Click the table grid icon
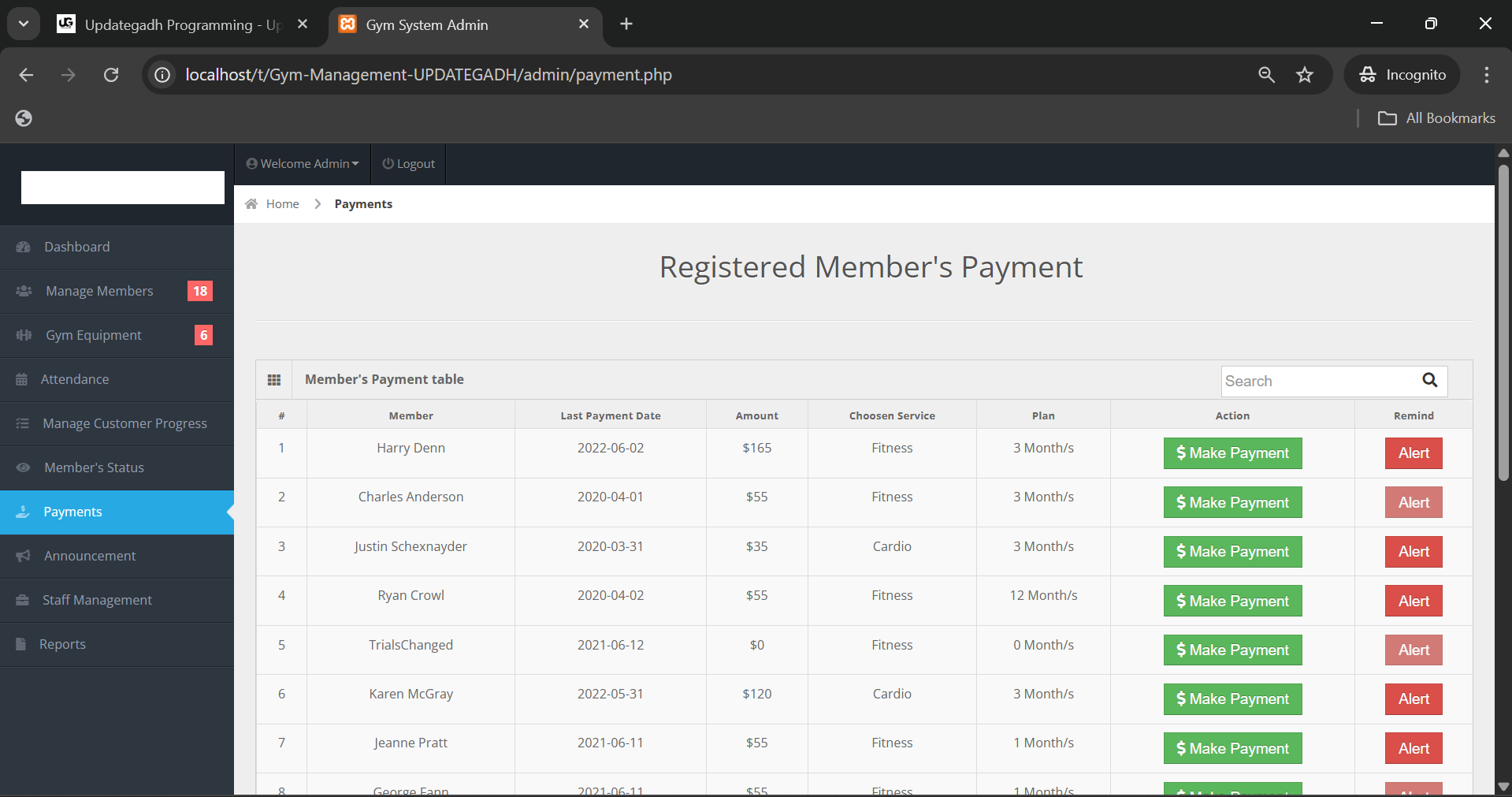This screenshot has height=797, width=1512. pyautogui.click(x=274, y=380)
